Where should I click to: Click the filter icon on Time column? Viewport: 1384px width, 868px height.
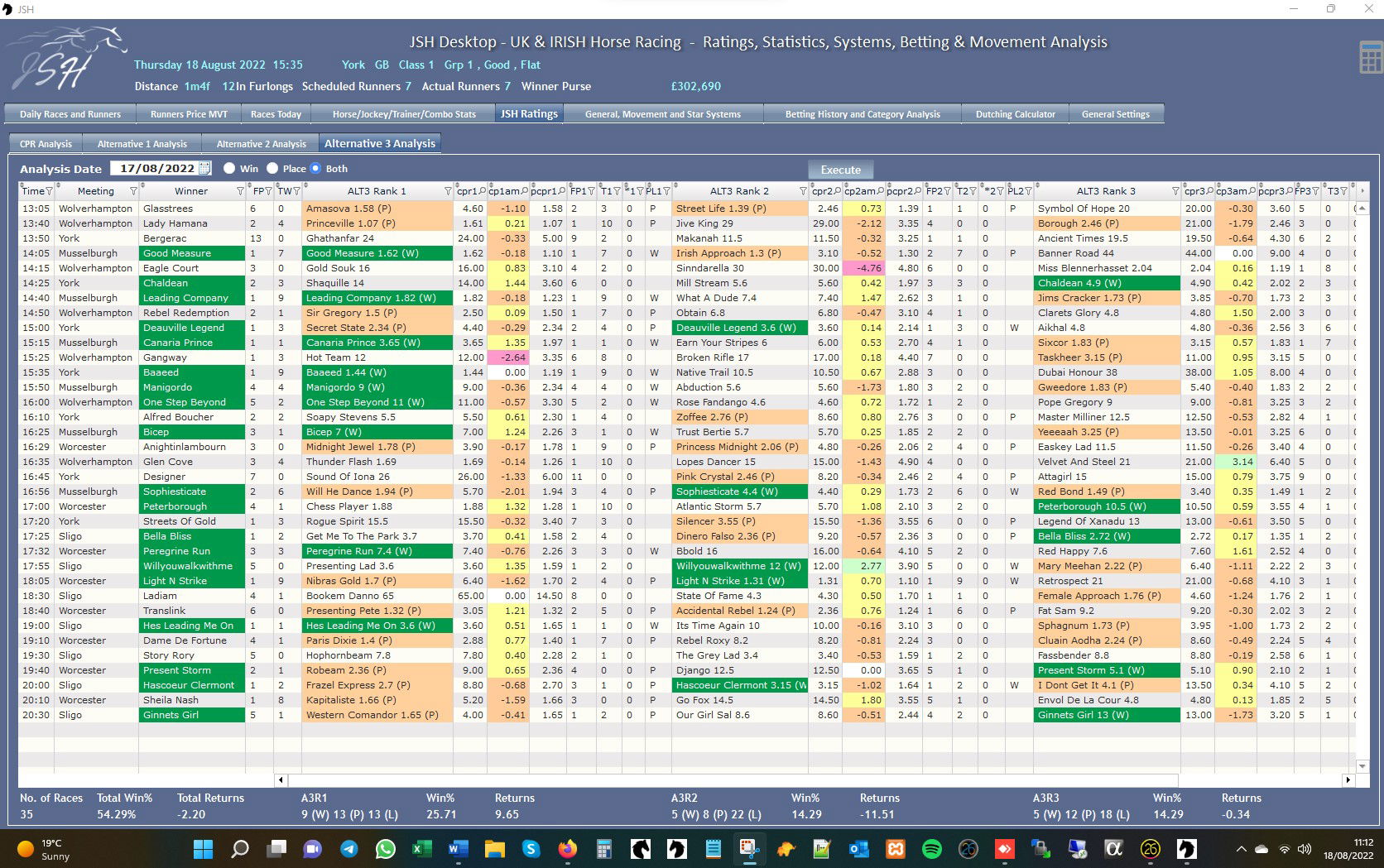point(48,191)
